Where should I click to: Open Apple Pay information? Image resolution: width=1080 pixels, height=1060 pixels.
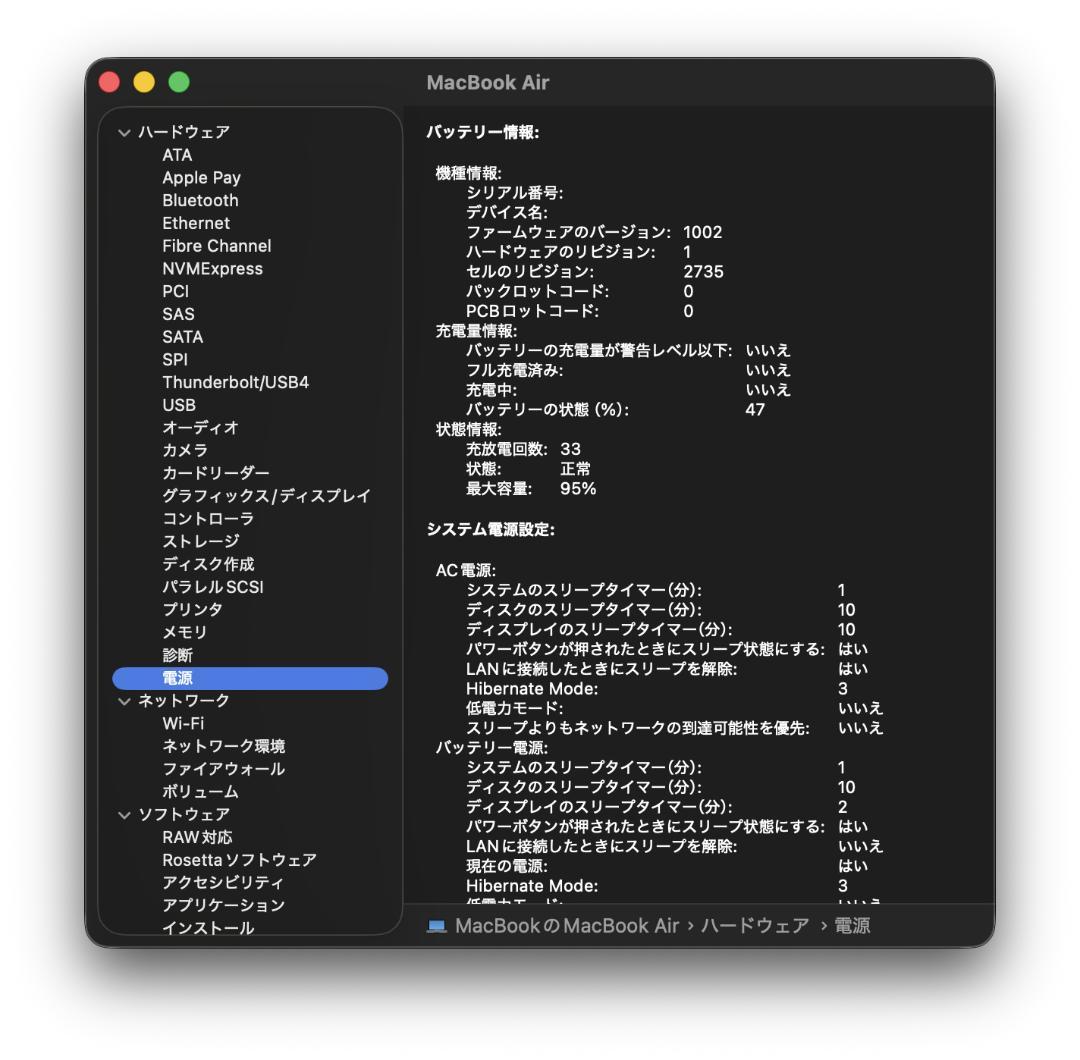click(x=200, y=177)
